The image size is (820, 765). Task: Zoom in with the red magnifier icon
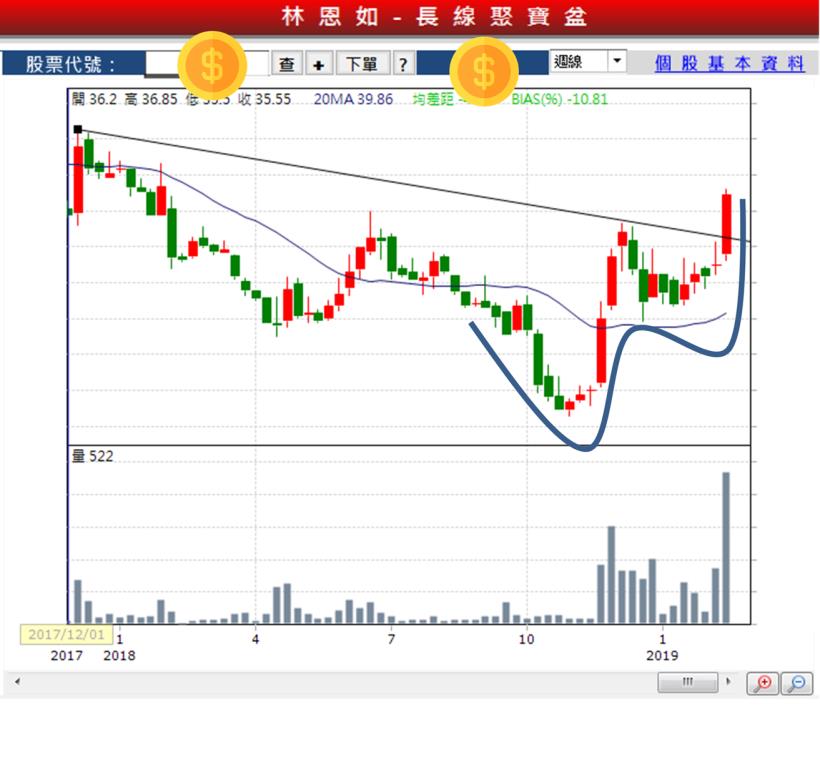[762, 683]
